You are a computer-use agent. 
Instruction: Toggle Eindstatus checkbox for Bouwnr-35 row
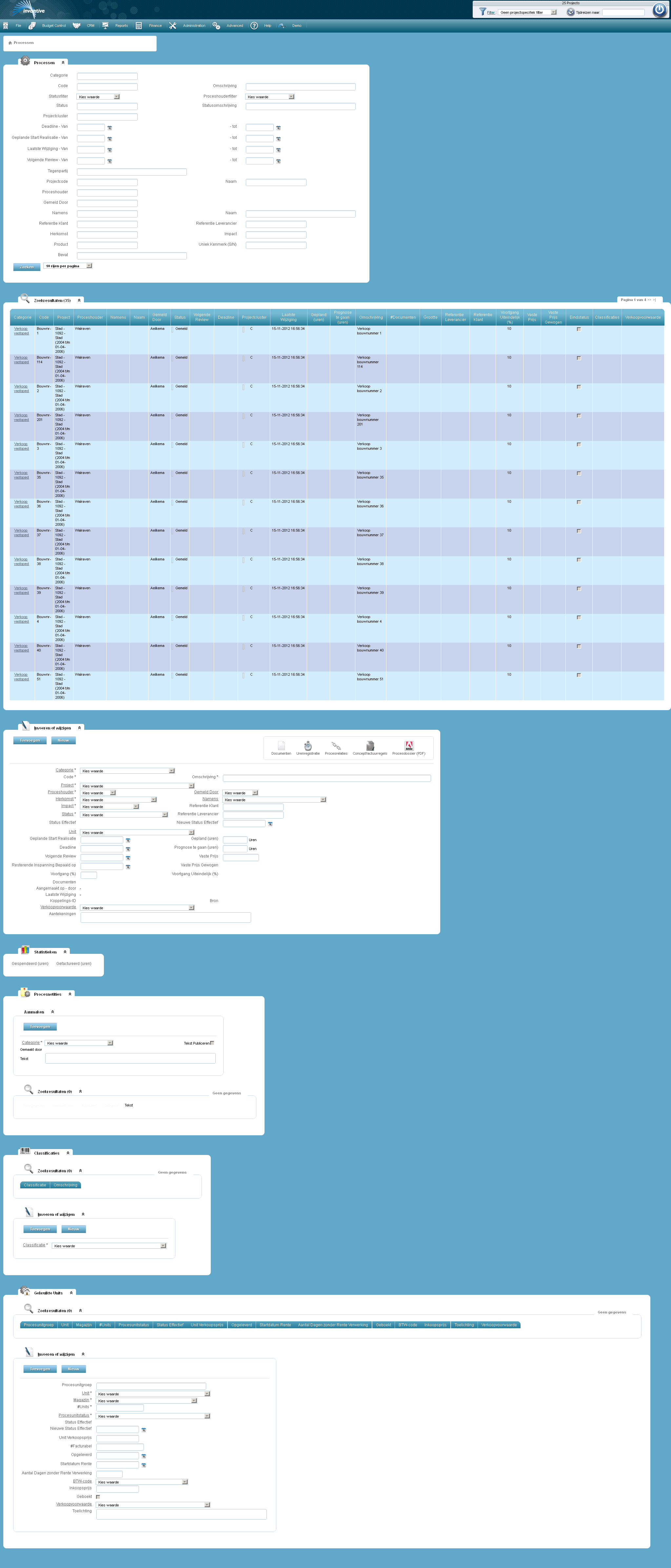click(579, 474)
